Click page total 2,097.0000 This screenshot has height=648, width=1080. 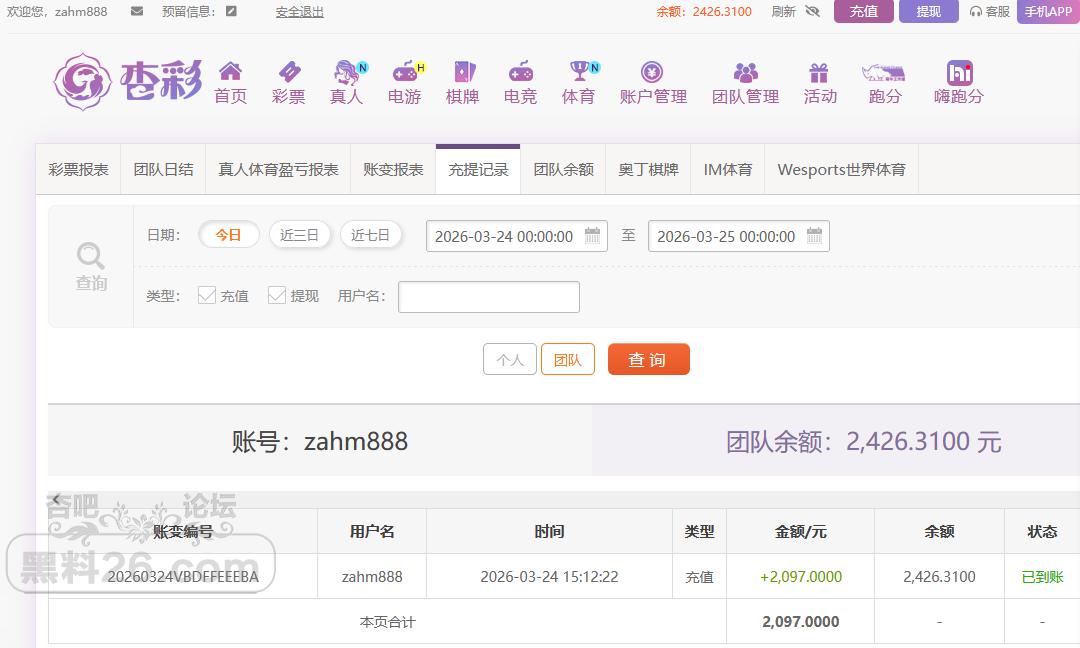(800, 622)
